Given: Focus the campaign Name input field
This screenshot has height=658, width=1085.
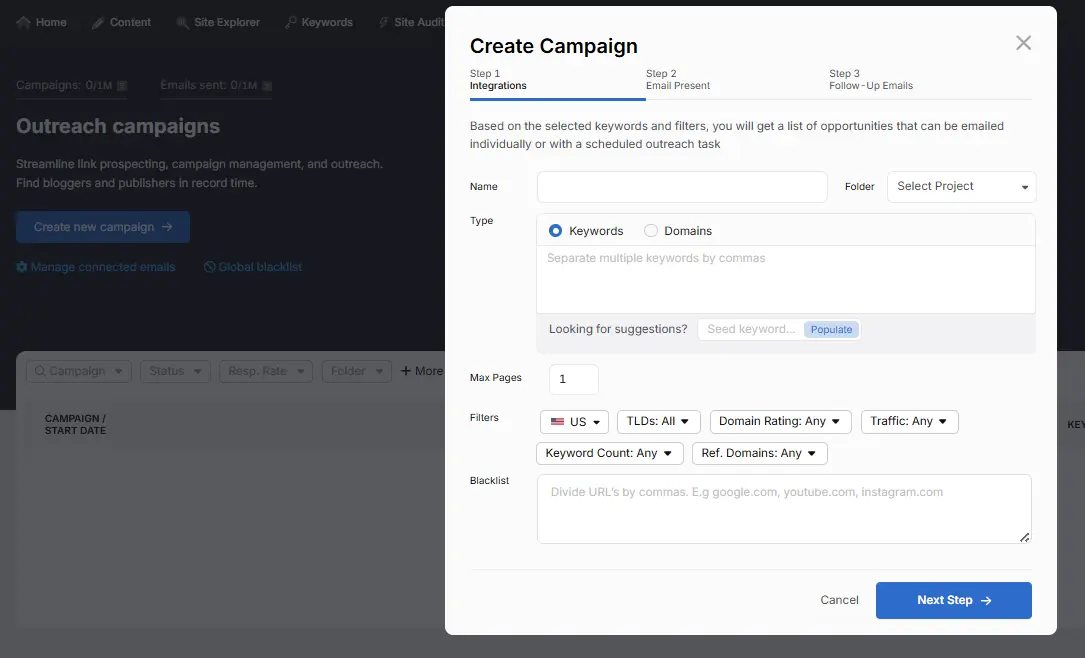Looking at the screenshot, I should (682, 187).
